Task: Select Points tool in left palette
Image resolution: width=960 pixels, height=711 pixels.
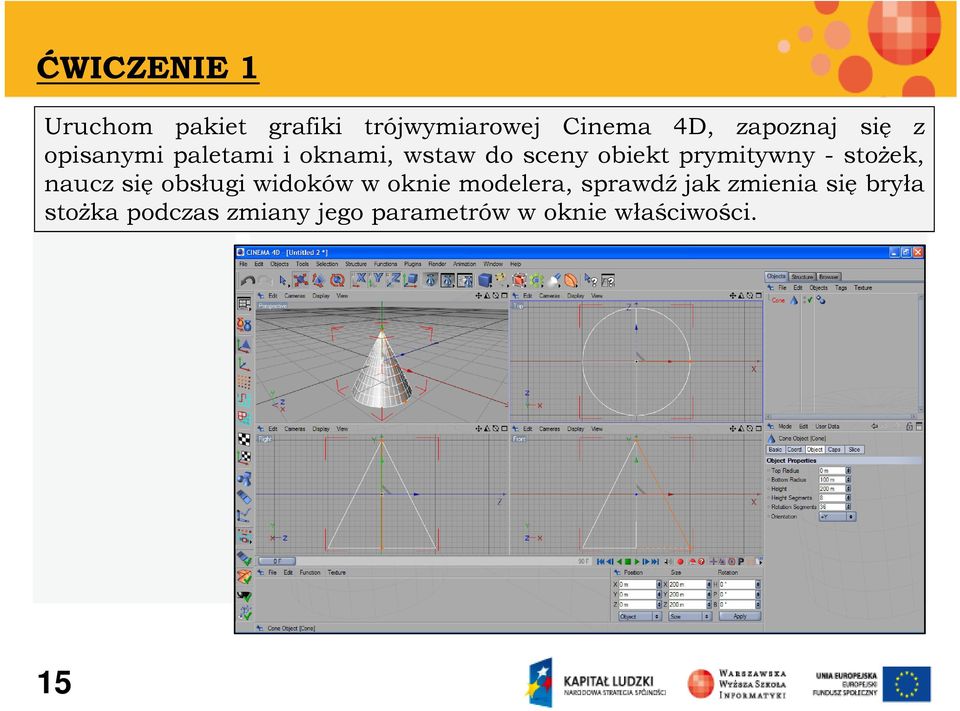Action: [x=244, y=382]
